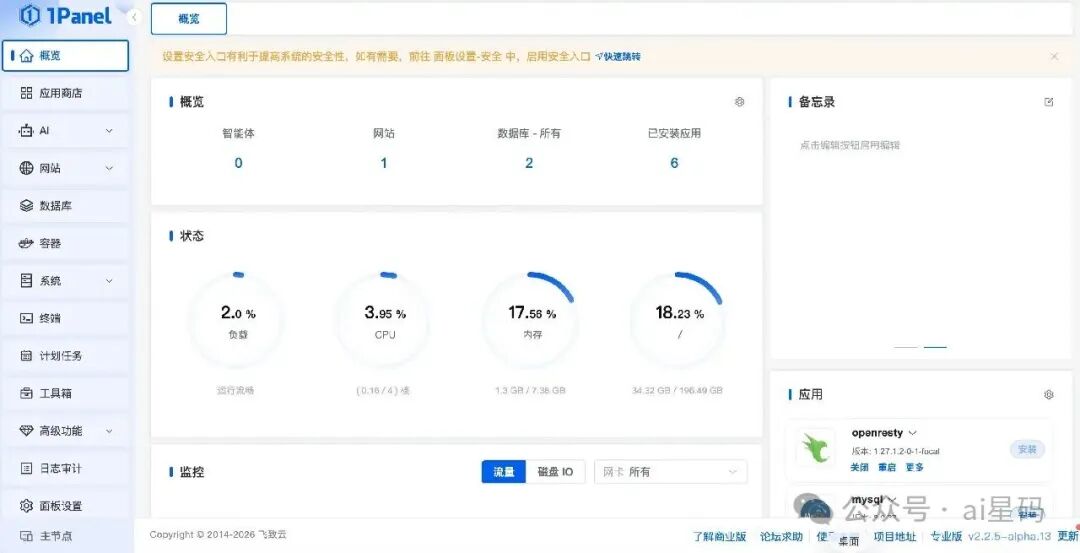This screenshot has height=553, width=1080.
Task: Select the 网站 globe icon in the sidebar
Action: [x=26, y=167]
